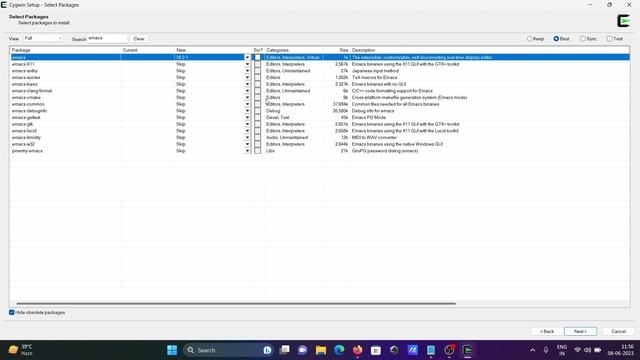
Task: Click the GnuPG password dialog description
Action: (x=385, y=151)
